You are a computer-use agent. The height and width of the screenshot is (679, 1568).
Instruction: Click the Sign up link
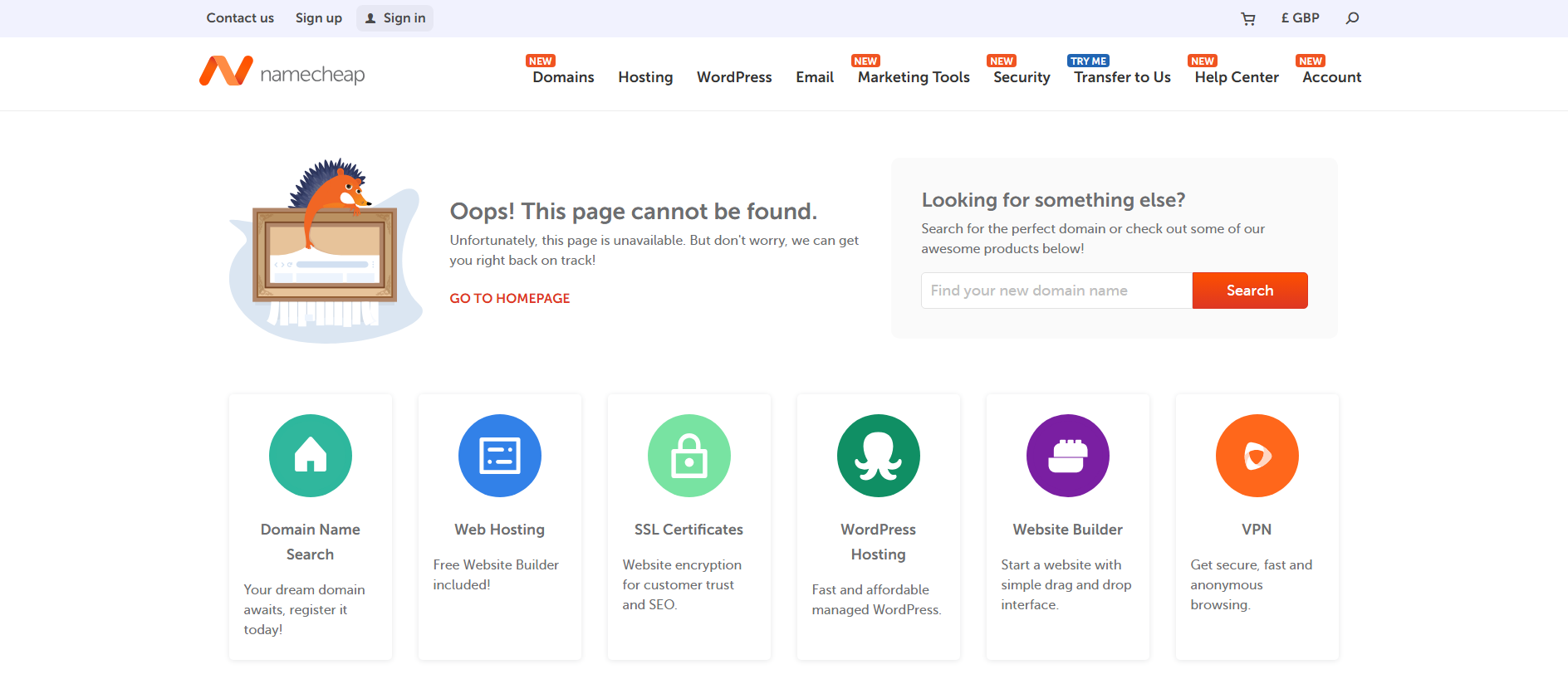319,18
